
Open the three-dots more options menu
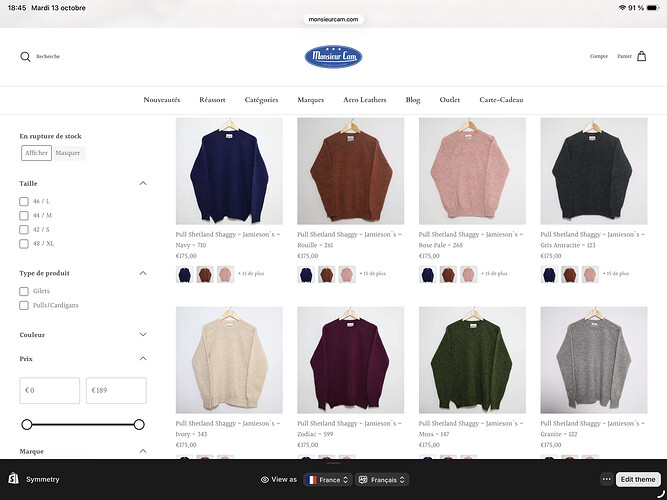[x=607, y=479]
